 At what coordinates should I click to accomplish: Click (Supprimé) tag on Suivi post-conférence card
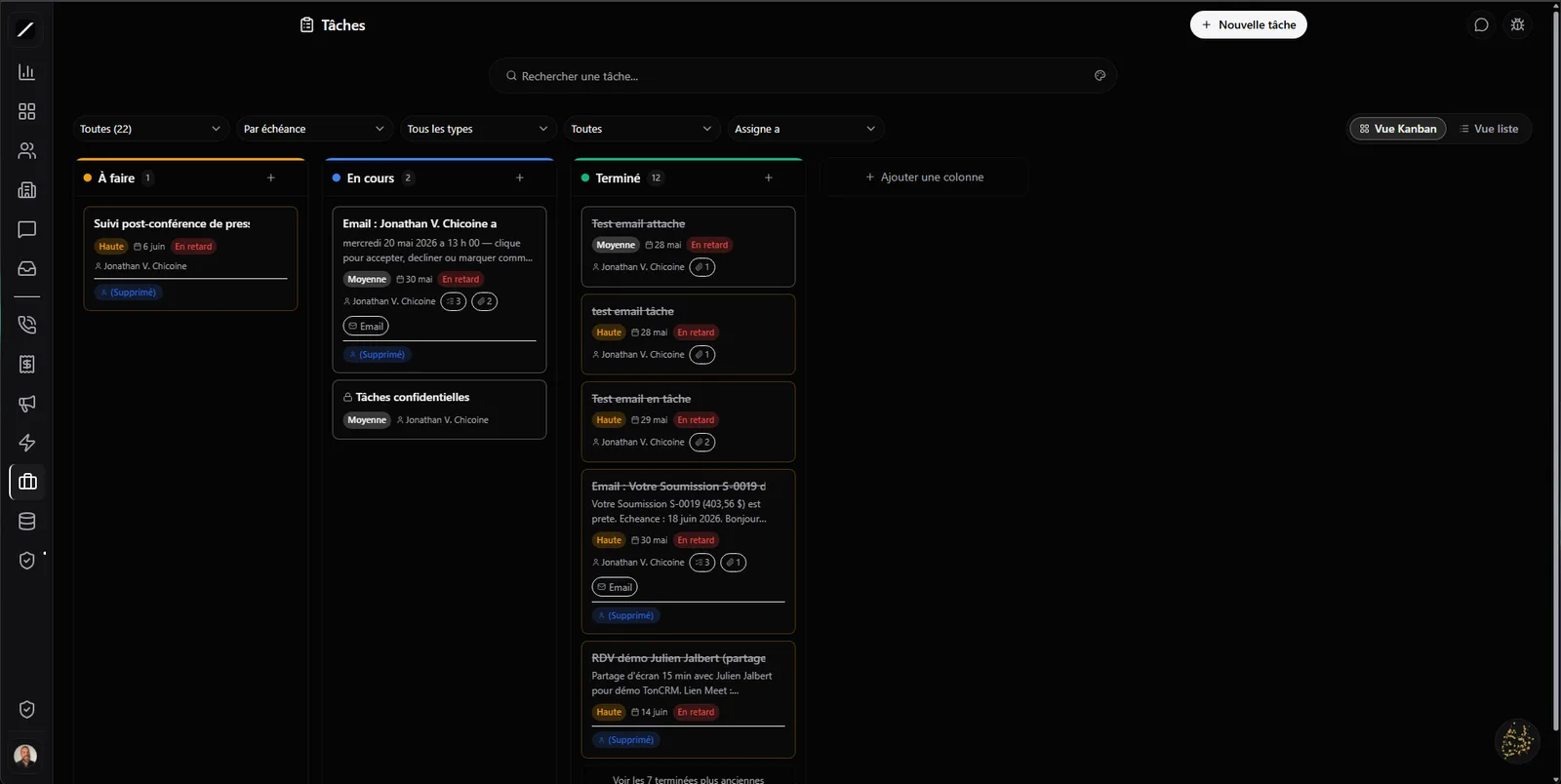(129, 293)
